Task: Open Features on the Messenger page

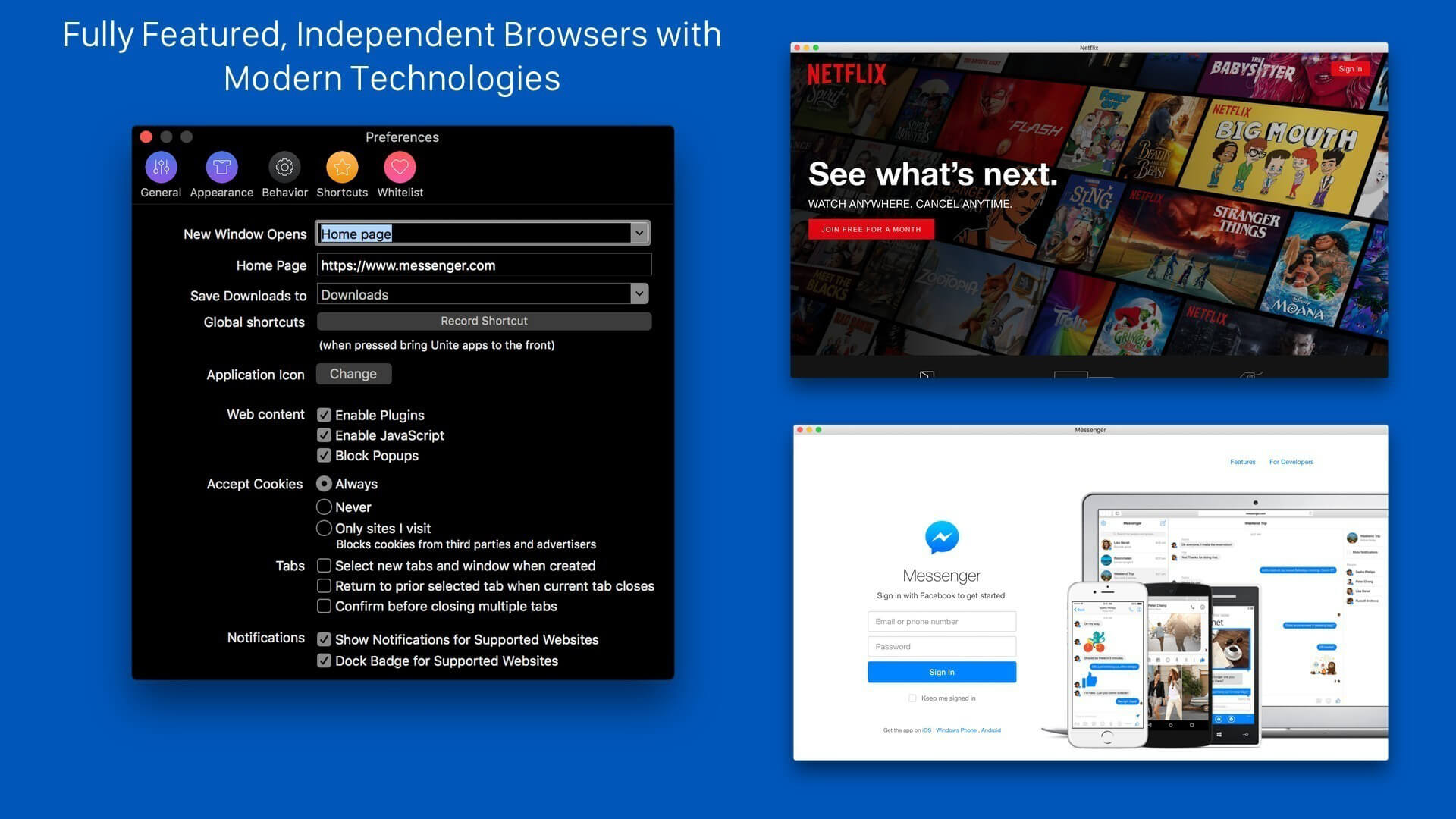Action: pyautogui.click(x=1243, y=461)
